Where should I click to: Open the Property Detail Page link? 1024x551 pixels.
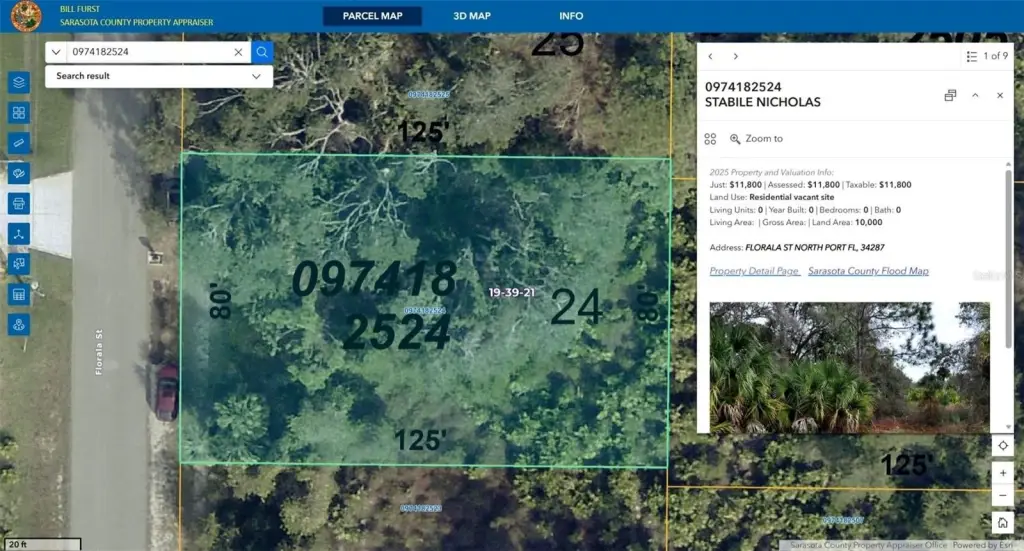(x=754, y=271)
